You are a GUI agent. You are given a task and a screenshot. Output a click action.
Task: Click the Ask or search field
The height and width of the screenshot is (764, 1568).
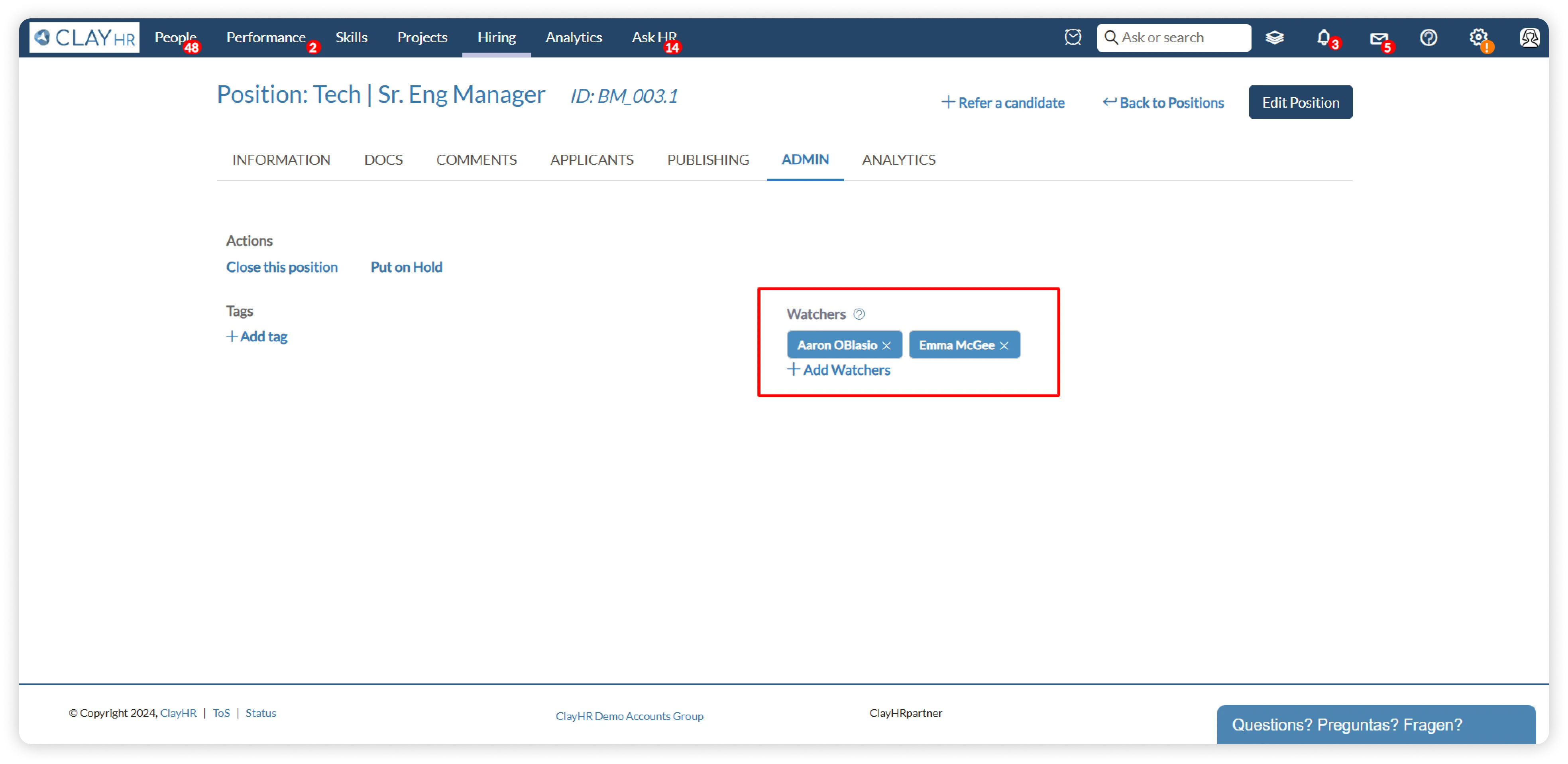1181,38
